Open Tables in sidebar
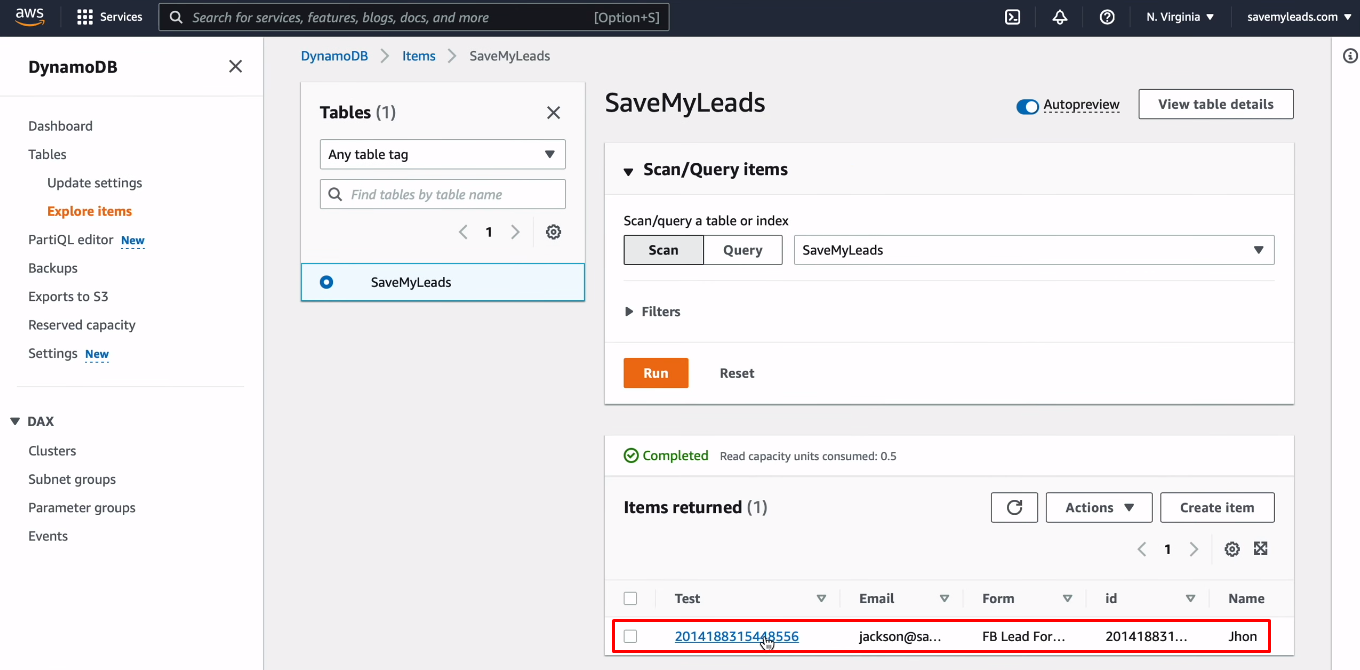Screen dimensions: 1360x670 coord(47,154)
